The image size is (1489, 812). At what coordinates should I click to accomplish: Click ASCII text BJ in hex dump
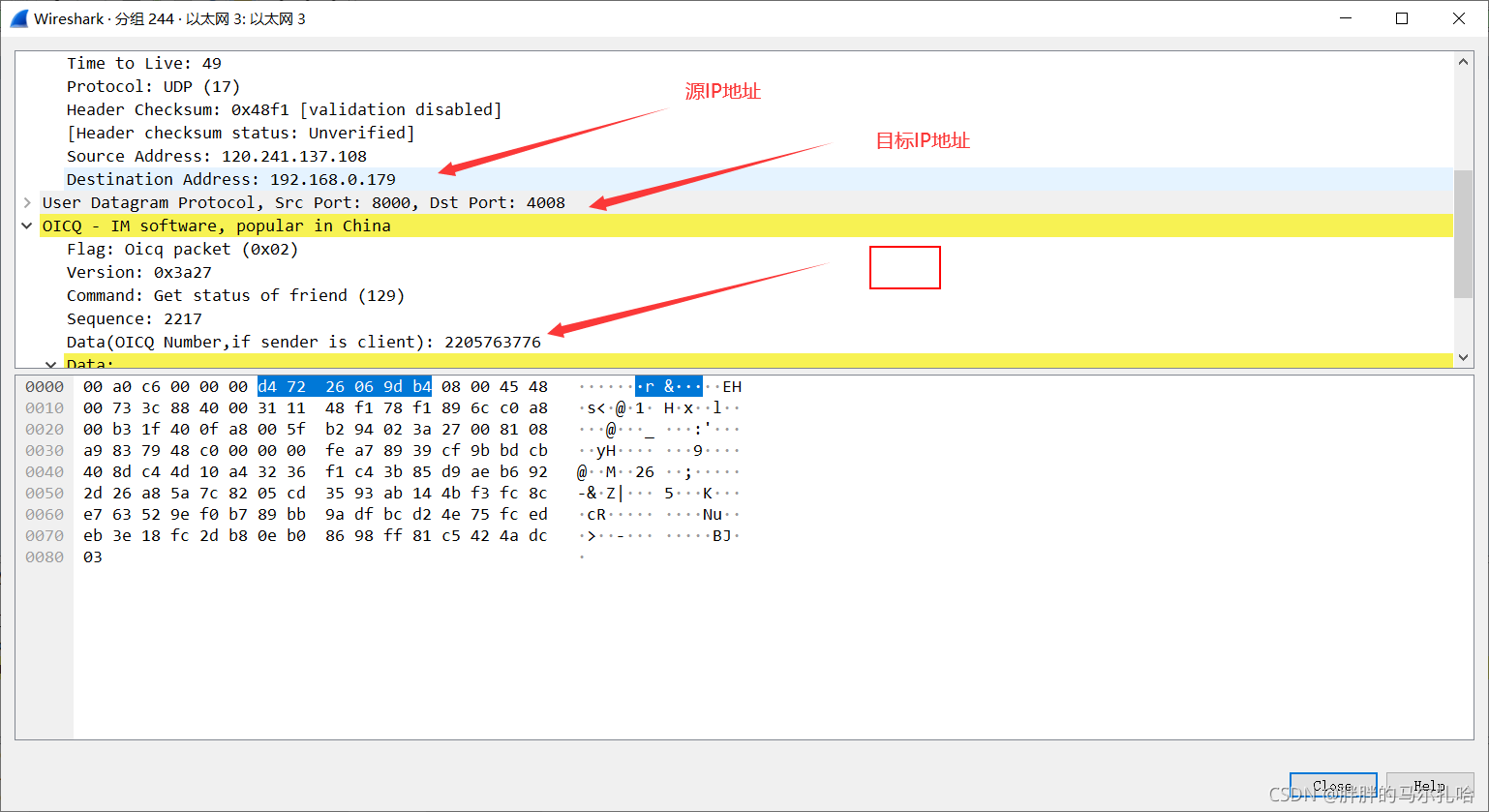(x=722, y=535)
